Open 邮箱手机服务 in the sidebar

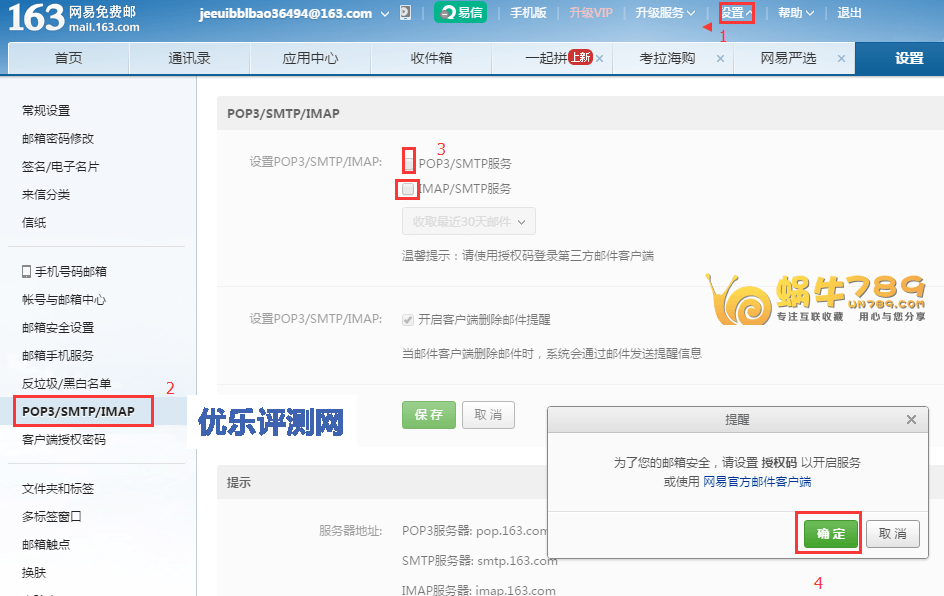tap(58, 356)
